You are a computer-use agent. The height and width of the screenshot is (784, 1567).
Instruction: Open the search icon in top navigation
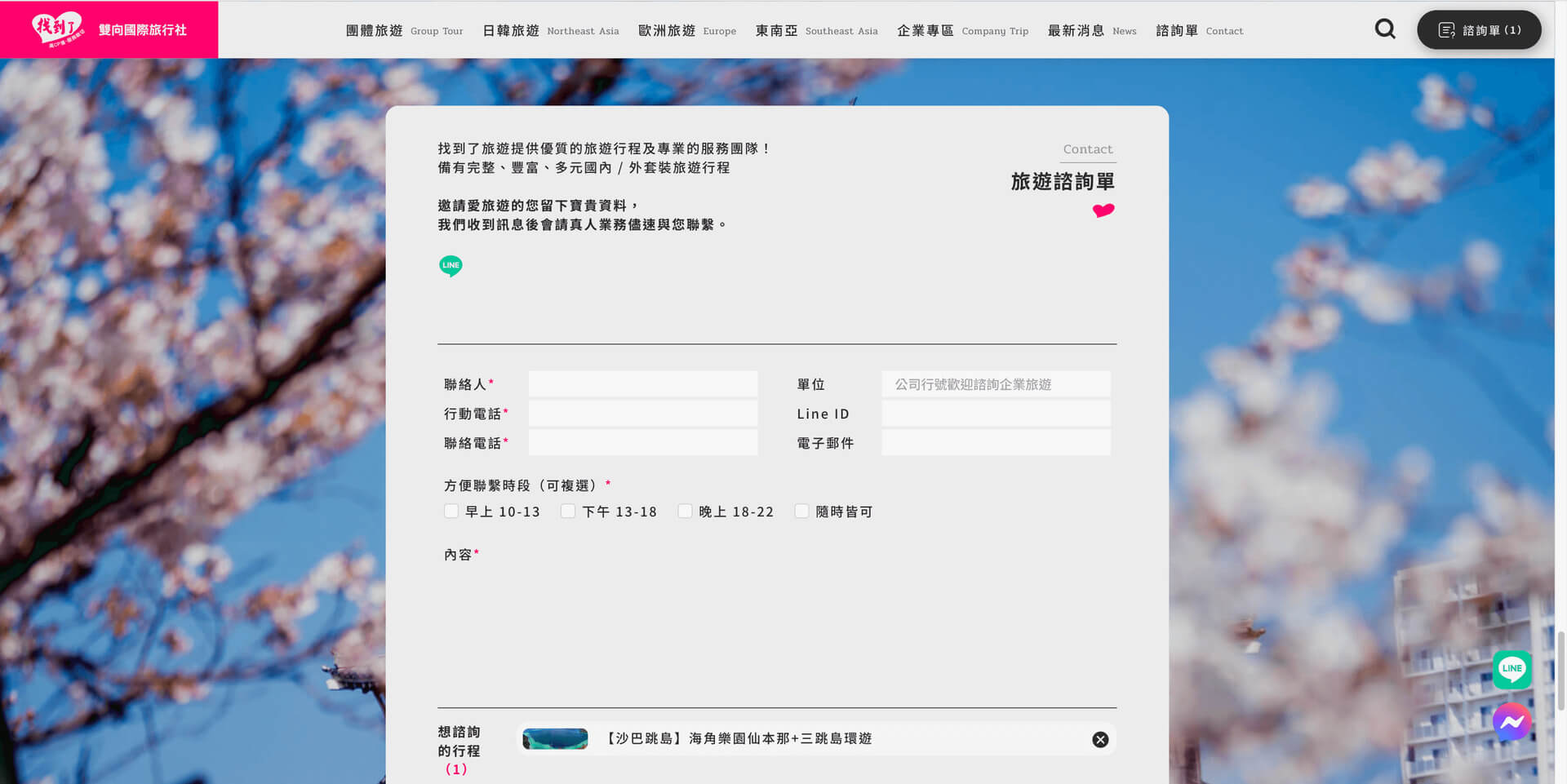1385,29
